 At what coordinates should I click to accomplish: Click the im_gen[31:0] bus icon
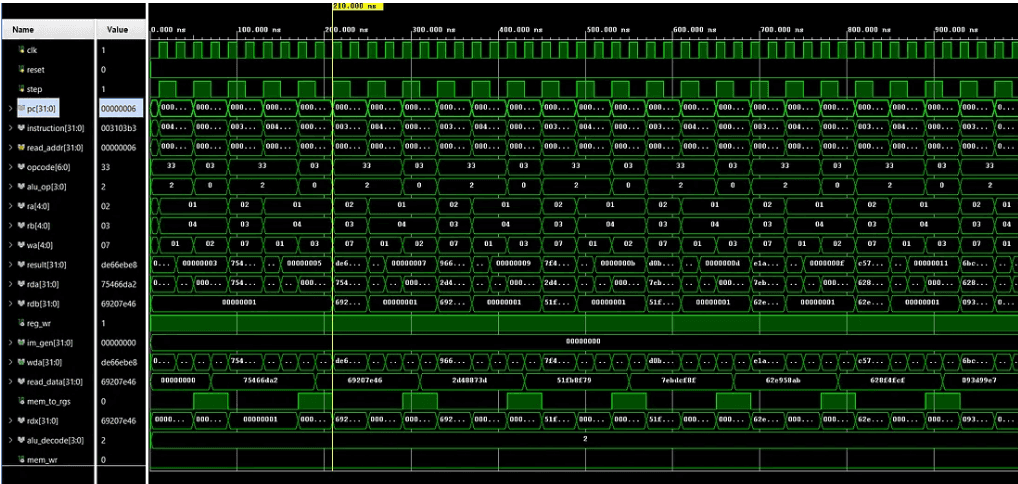pos(21,342)
